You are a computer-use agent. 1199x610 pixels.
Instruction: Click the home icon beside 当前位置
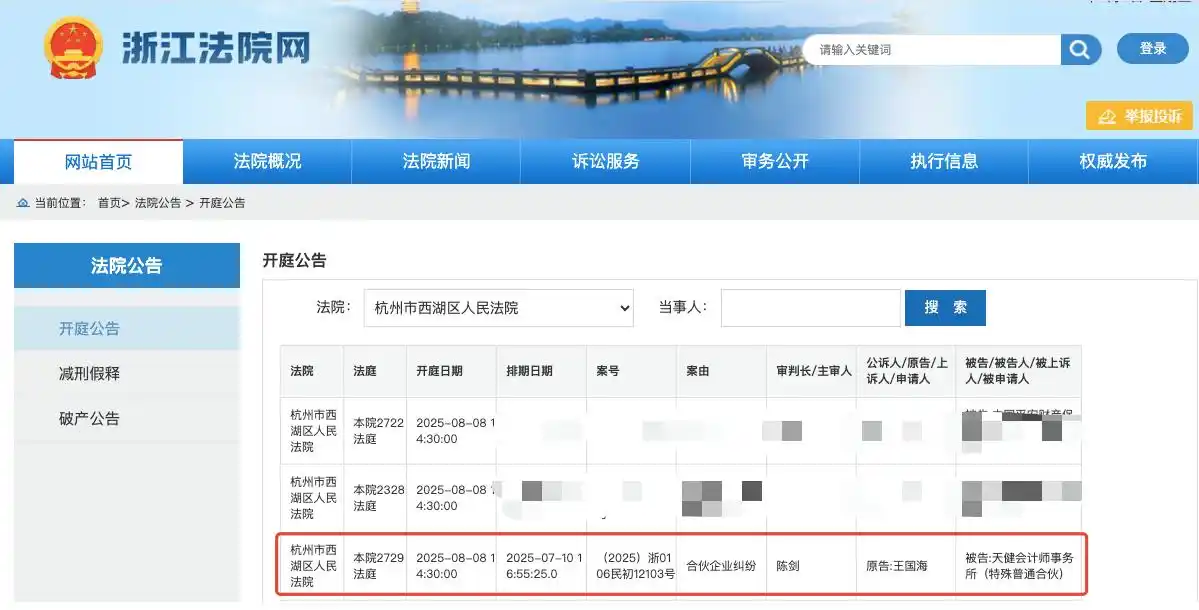click(x=23, y=203)
